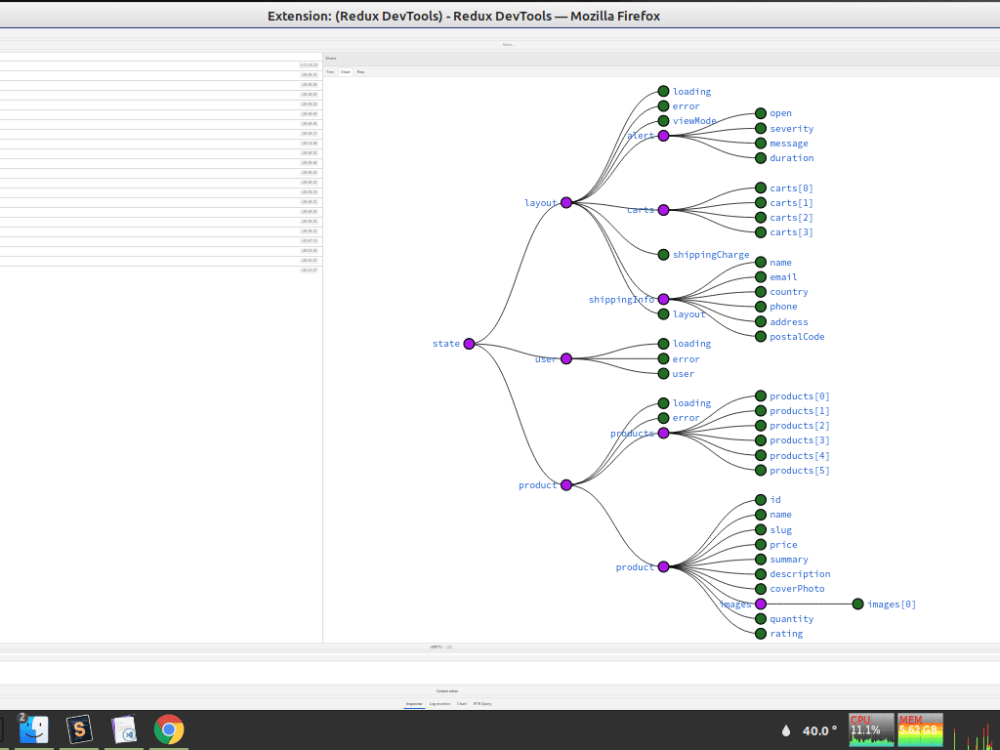1000x750 pixels.
Task: Select the coverPhoto node
Action: [x=760, y=589]
